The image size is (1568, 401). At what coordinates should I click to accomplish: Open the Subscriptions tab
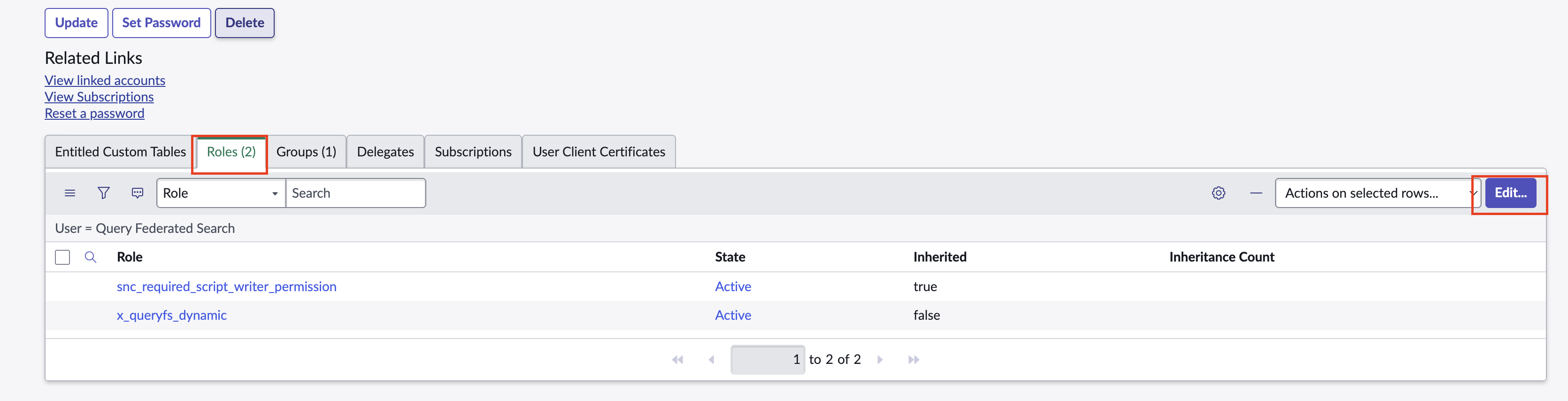tap(473, 152)
